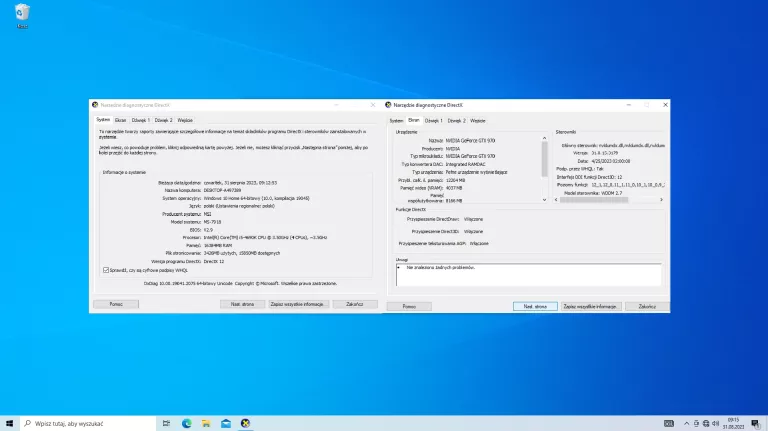This screenshot has width=768, height=431.
Task: Click Zapisz wszystkie informacje in the left window
Action: (x=298, y=304)
